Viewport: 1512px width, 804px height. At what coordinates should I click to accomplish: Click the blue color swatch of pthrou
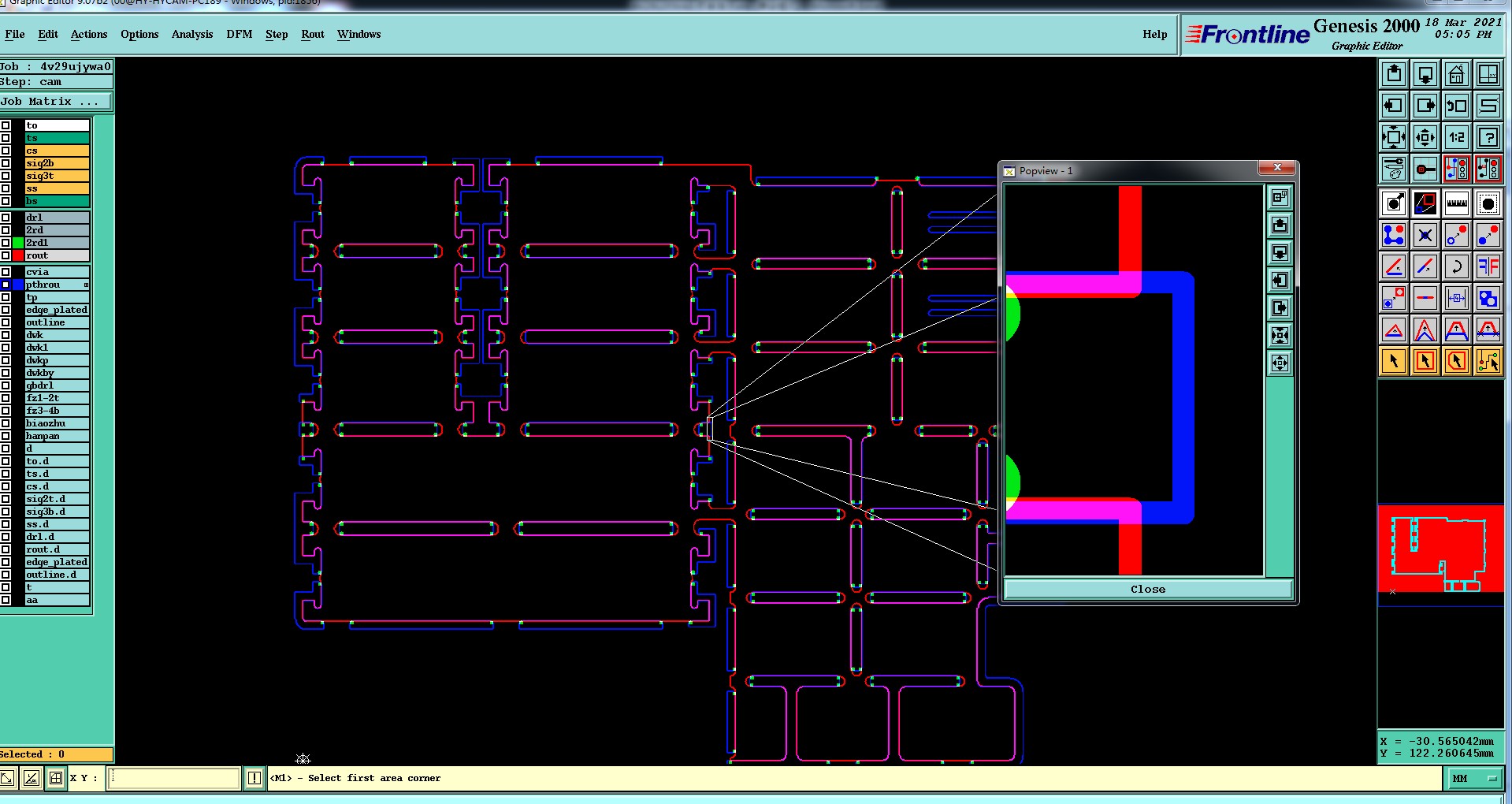18,285
